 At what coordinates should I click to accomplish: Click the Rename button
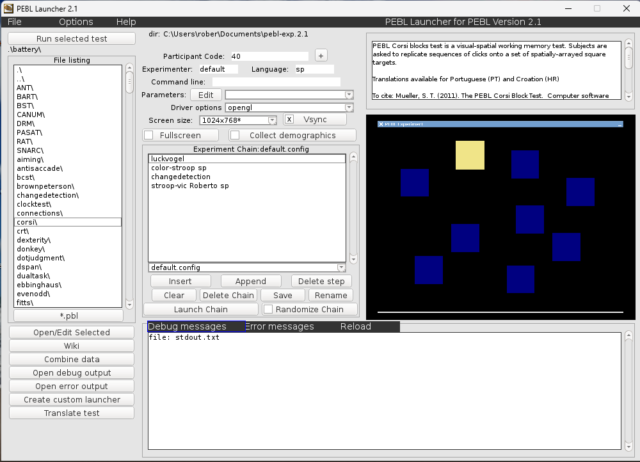[331, 295]
